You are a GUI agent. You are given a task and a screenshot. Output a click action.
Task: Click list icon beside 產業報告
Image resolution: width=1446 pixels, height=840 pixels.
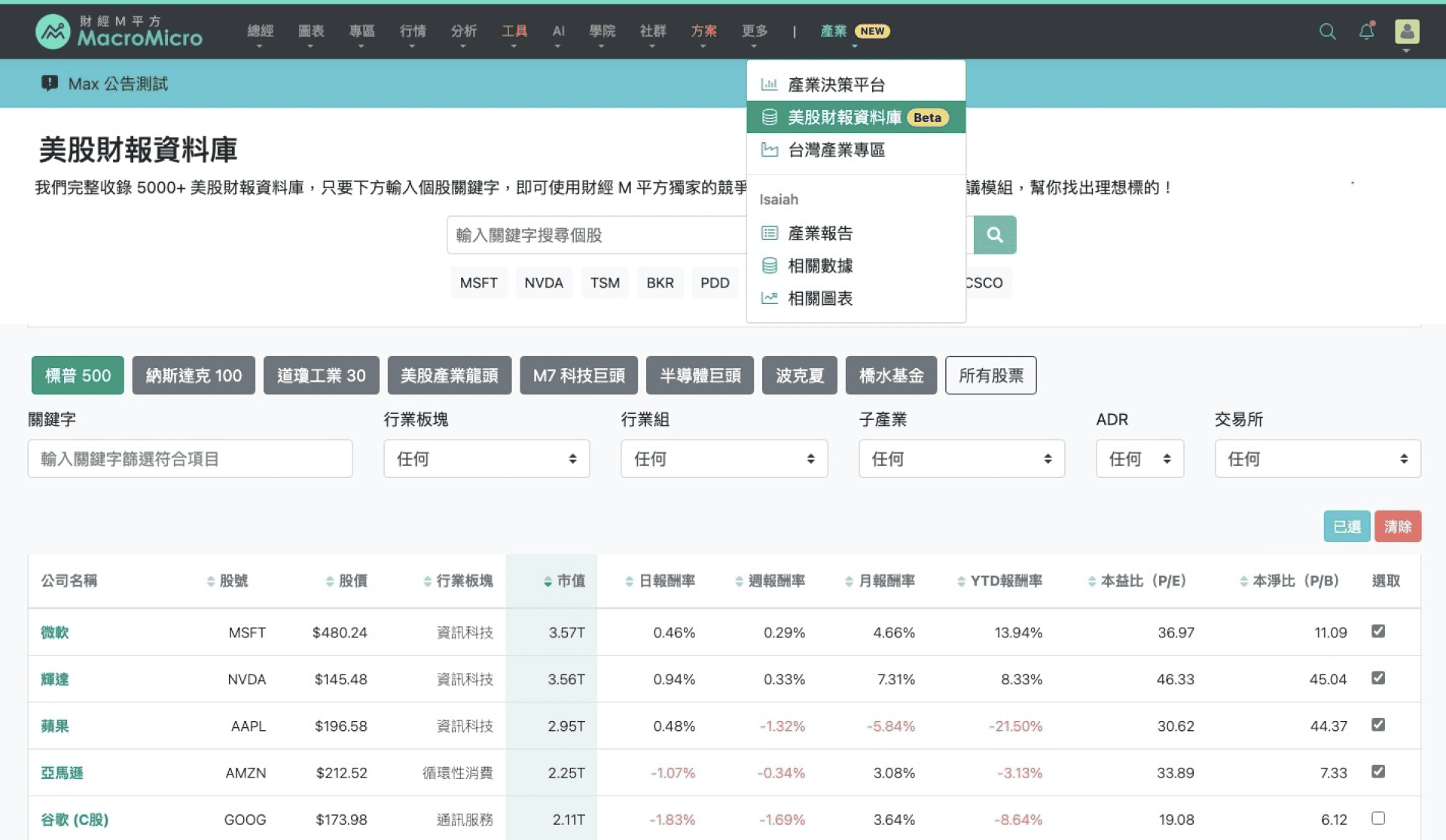point(769,233)
